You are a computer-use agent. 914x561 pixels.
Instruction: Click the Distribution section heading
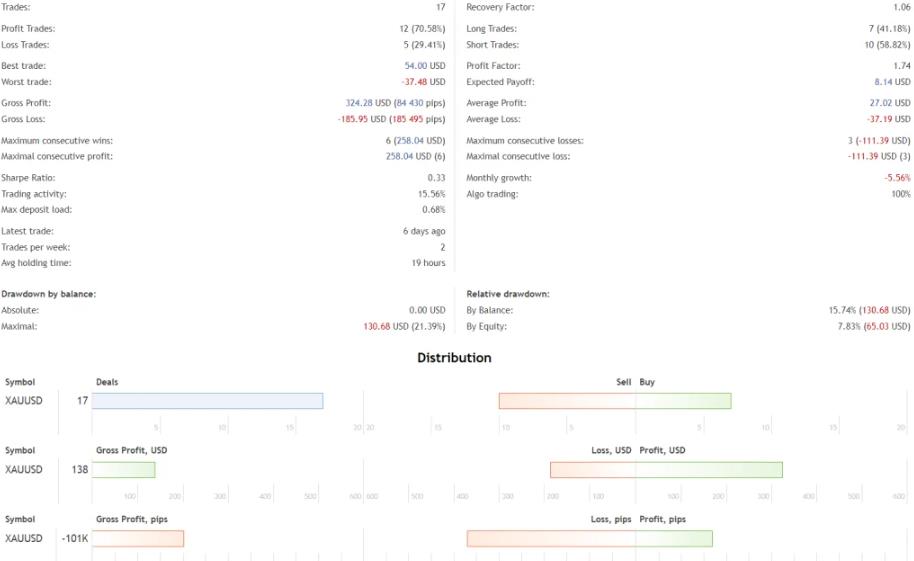tap(454, 358)
